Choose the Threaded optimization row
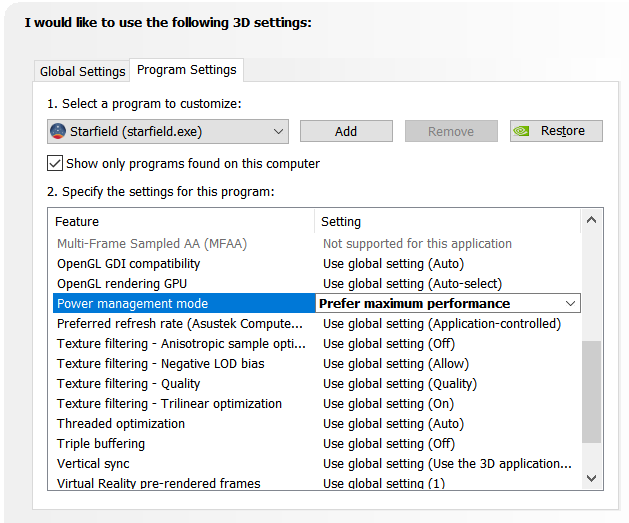The height and width of the screenshot is (523, 629). (x=107, y=423)
